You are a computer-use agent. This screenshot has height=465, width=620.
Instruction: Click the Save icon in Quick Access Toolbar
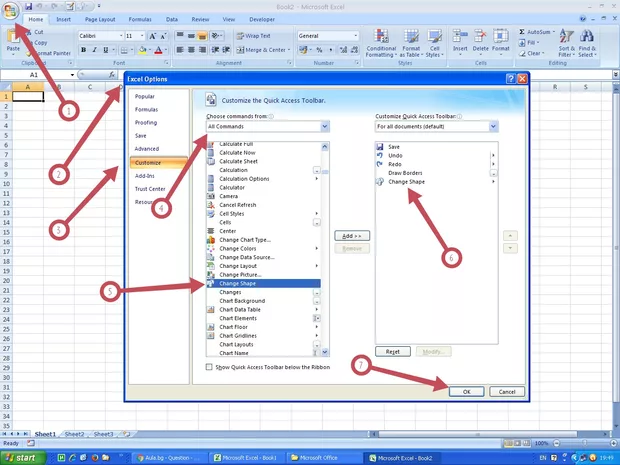(x=28, y=6)
